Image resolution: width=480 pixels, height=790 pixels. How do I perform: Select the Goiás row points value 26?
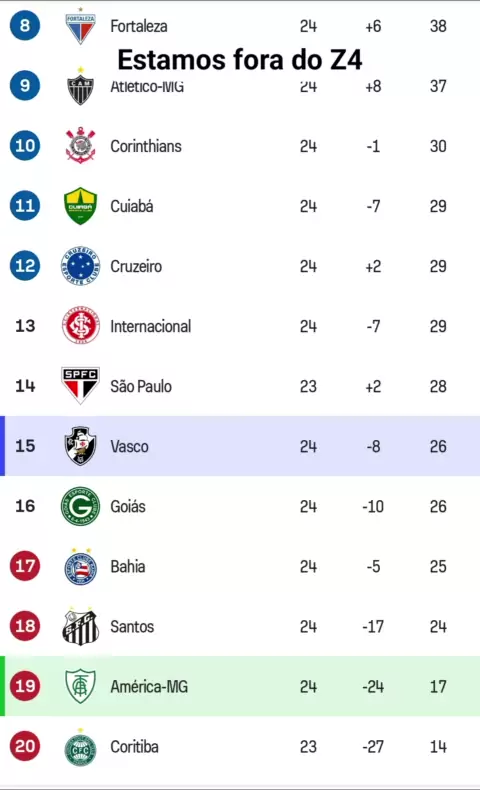[438, 506]
